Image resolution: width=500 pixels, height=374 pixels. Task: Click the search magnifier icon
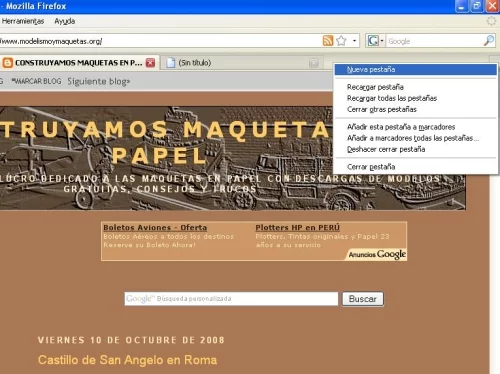click(489, 41)
